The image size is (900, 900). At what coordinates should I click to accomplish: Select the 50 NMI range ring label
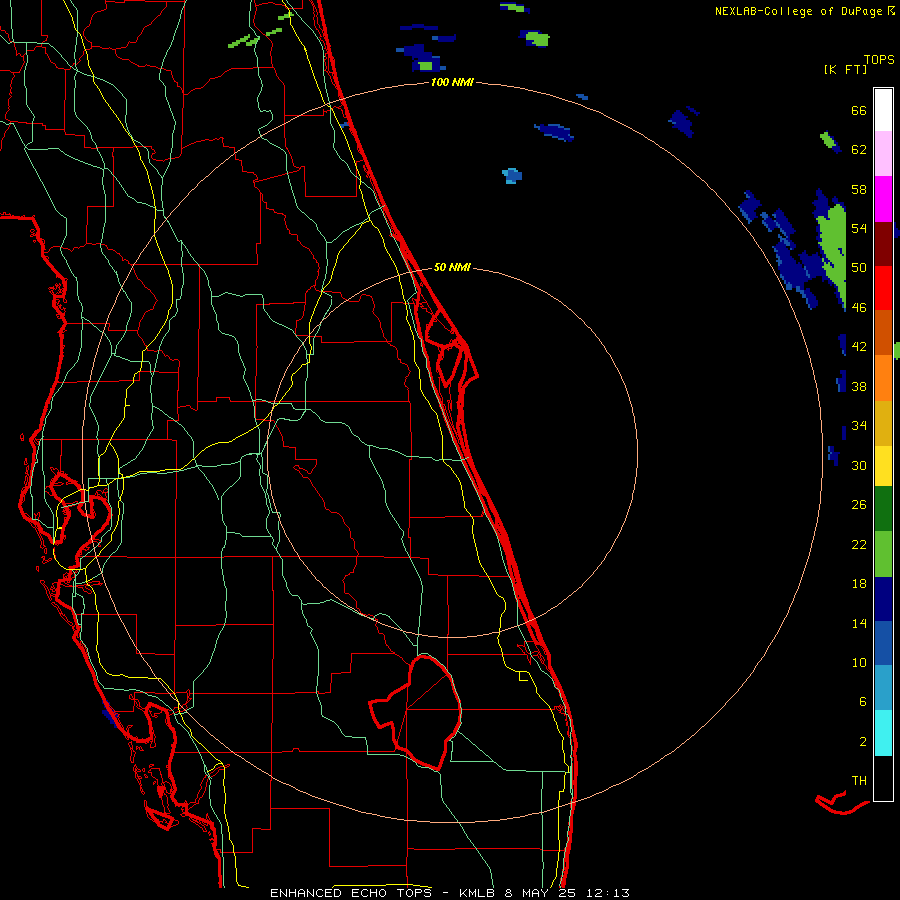[452, 267]
